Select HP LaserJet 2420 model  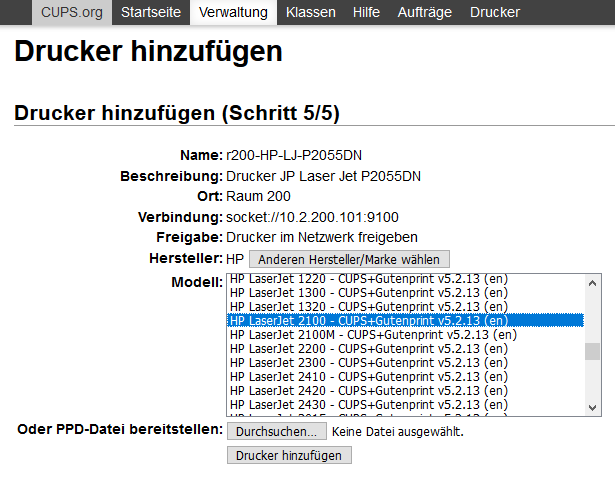pyautogui.click(x=406, y=390)
